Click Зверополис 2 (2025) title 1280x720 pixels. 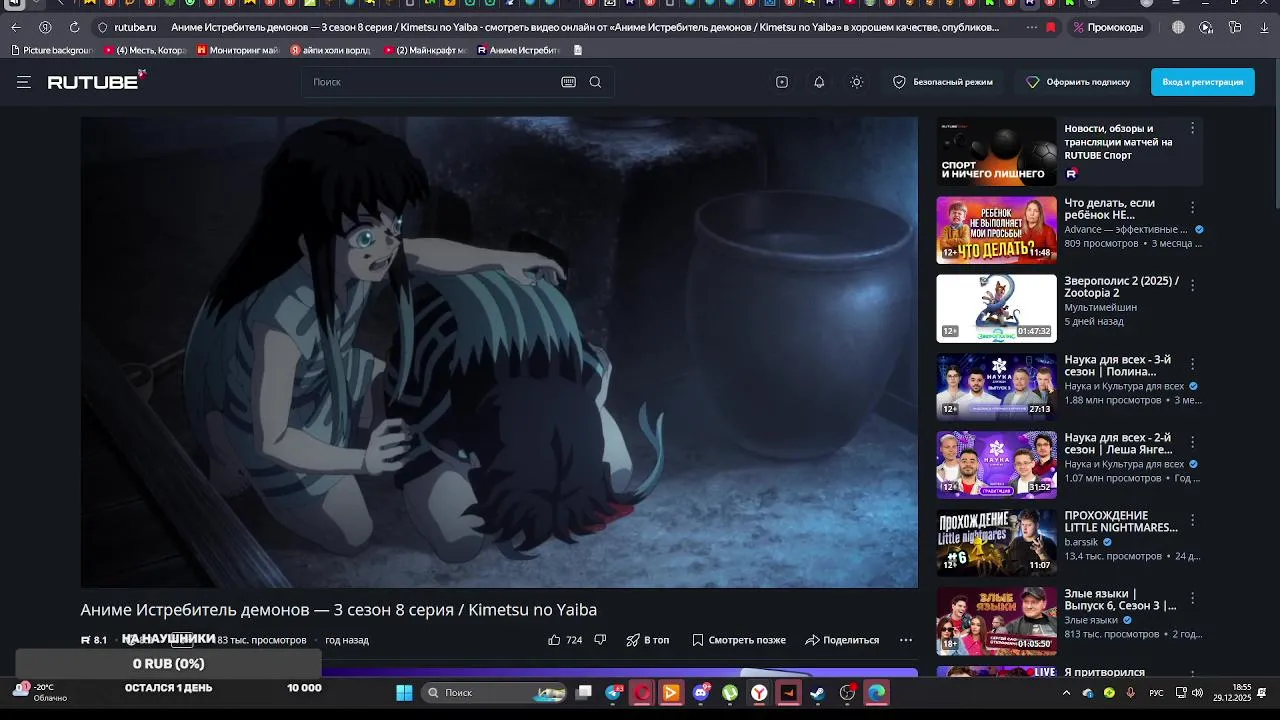[1121, 287]
